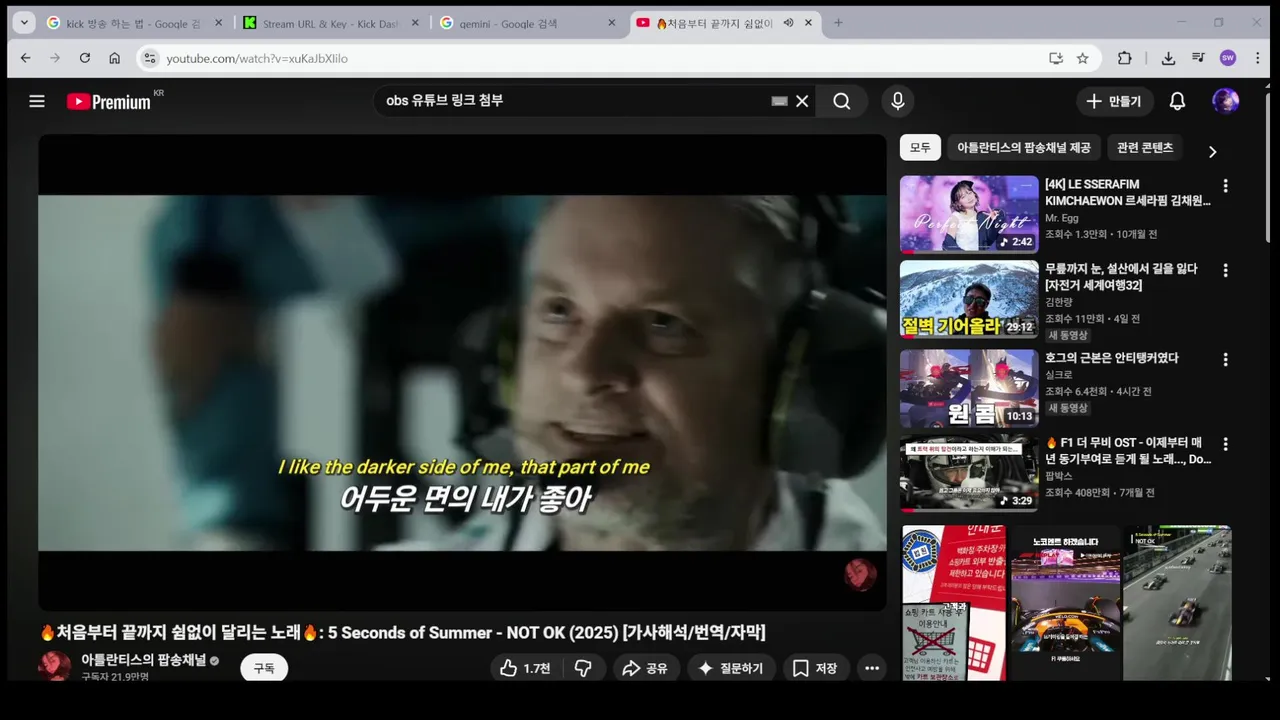Open the browser home page
This screenshot has height=720, width=1280.
click(115, 58)
